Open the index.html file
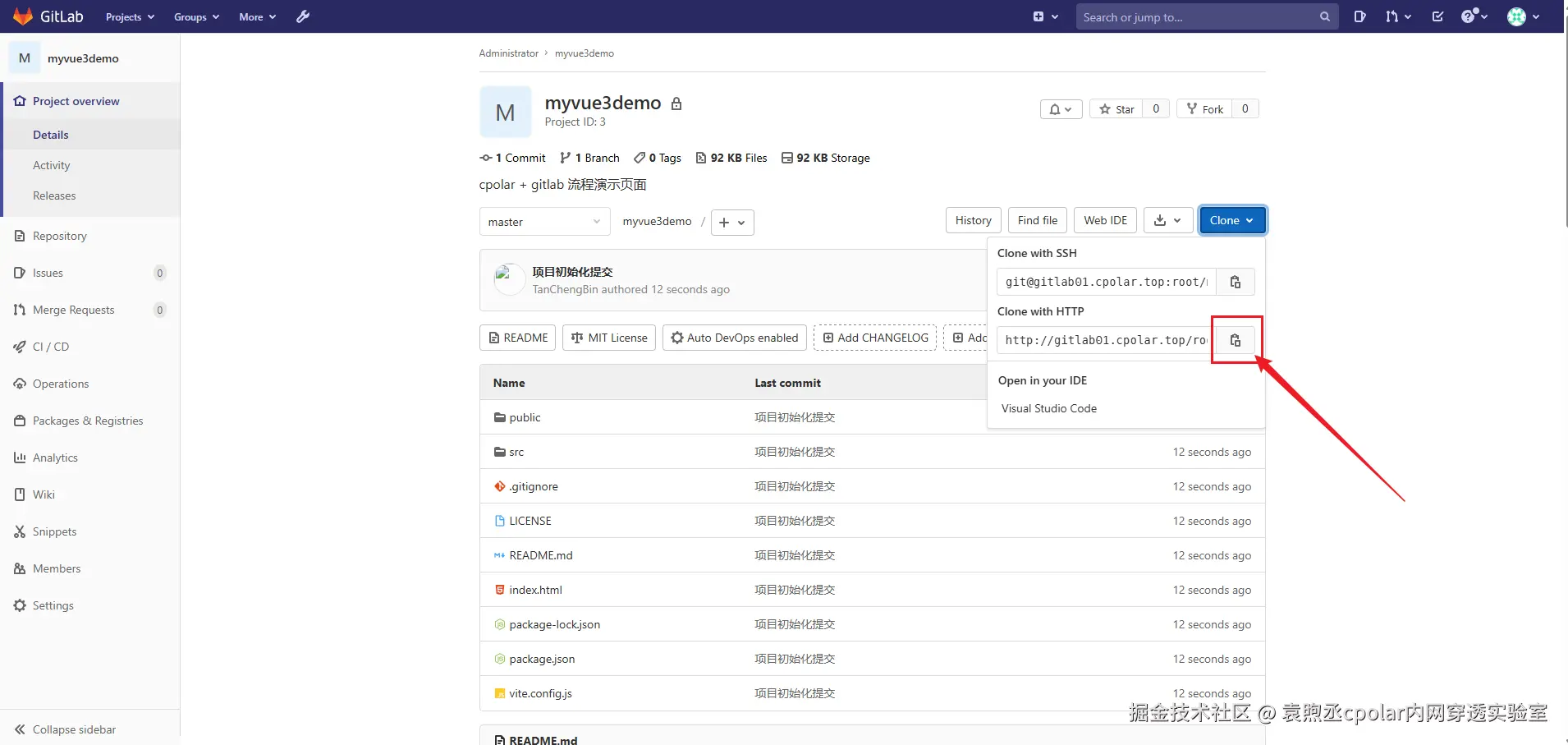The width and height of the screenshot is (1568, 745). click(x=535, y=590)
